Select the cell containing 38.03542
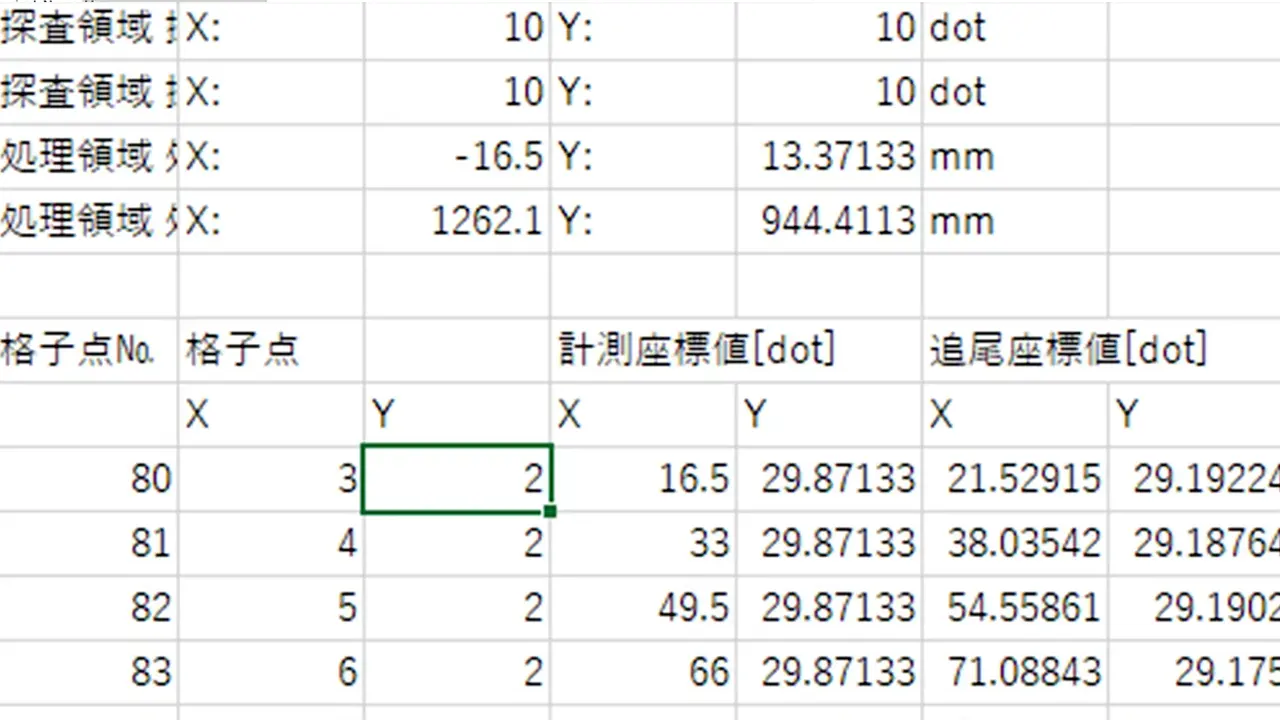The width and height of the screenshot is (1280, 720). click(x=1015, y=543)
